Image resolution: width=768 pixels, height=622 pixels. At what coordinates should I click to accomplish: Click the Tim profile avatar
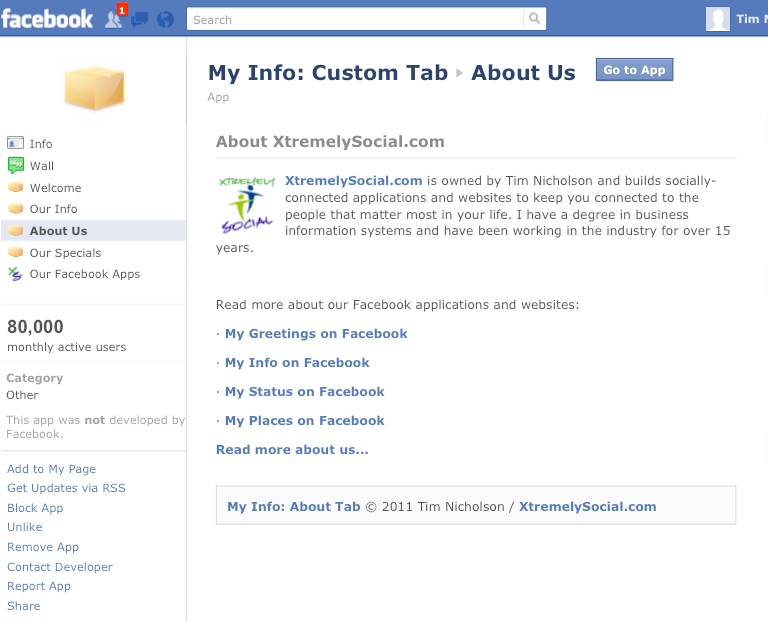(718, 19)
